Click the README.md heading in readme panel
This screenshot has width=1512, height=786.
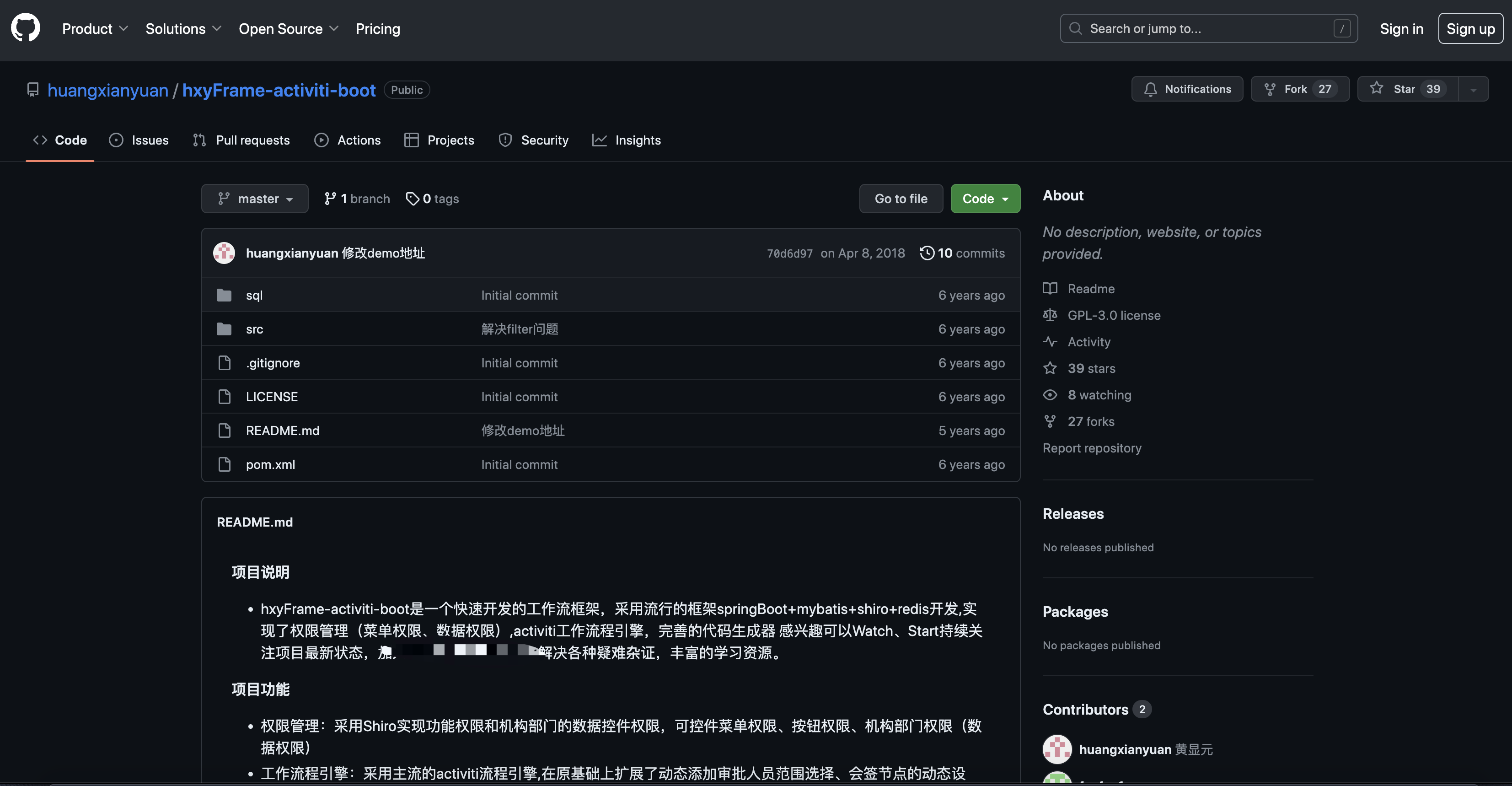click(255, 522)
